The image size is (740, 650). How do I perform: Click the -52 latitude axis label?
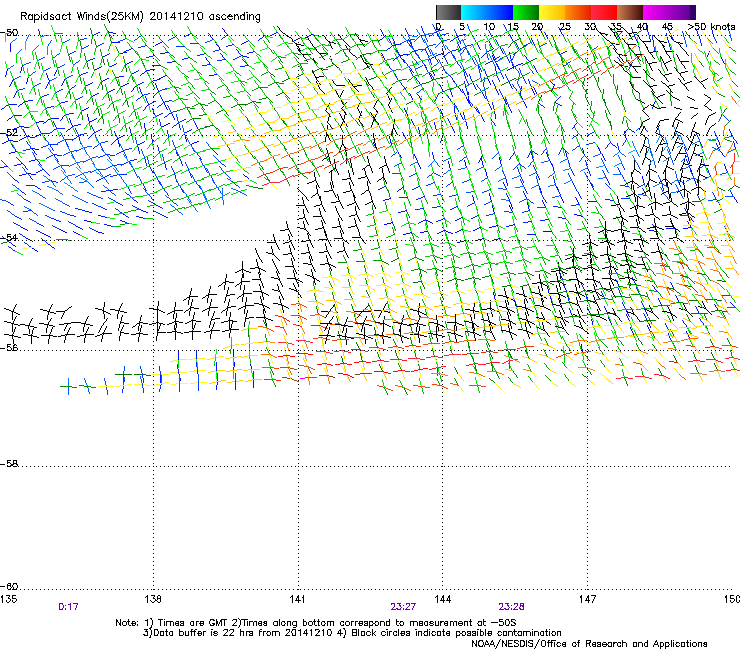[9, 133]
